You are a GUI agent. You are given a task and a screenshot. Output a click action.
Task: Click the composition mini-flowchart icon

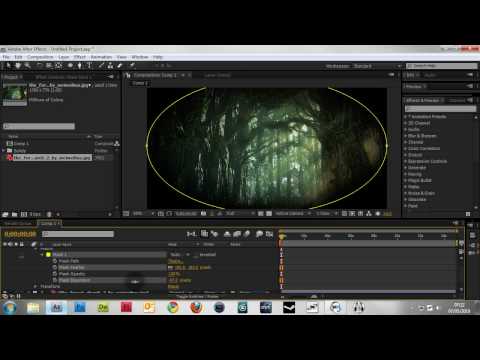[191, 234]
